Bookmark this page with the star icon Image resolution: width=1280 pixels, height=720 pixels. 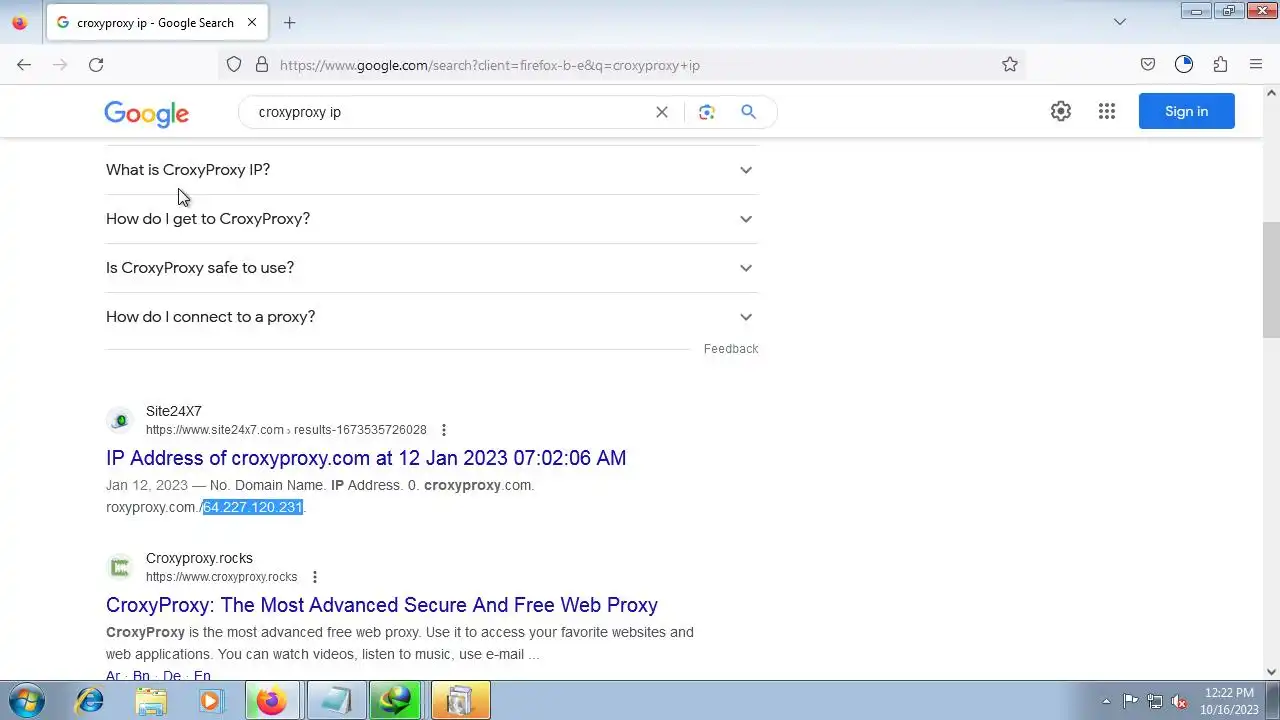point(1010,65)
